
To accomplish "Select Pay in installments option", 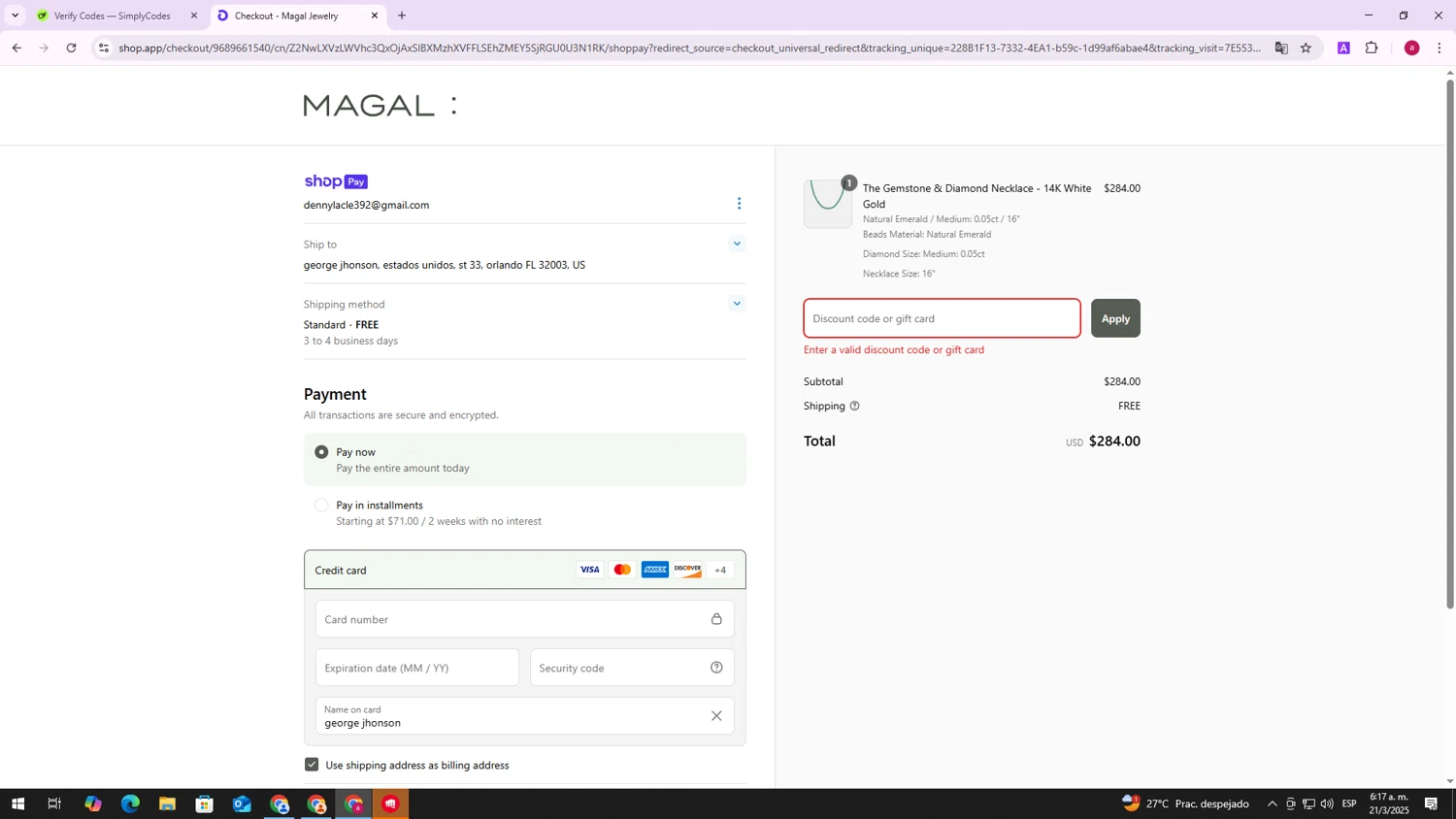I will click(321, 506).
